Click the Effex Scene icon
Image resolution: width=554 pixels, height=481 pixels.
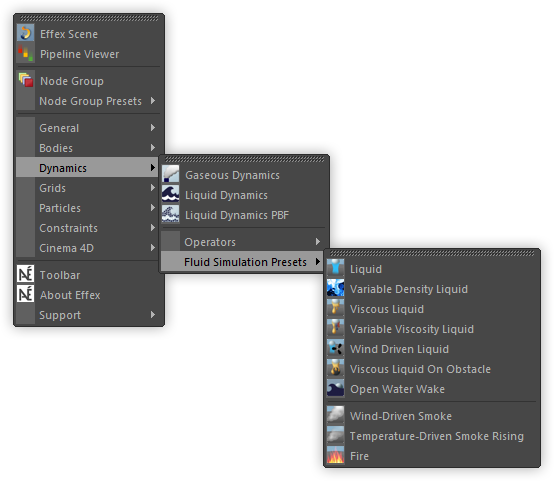tap(25, 33)
